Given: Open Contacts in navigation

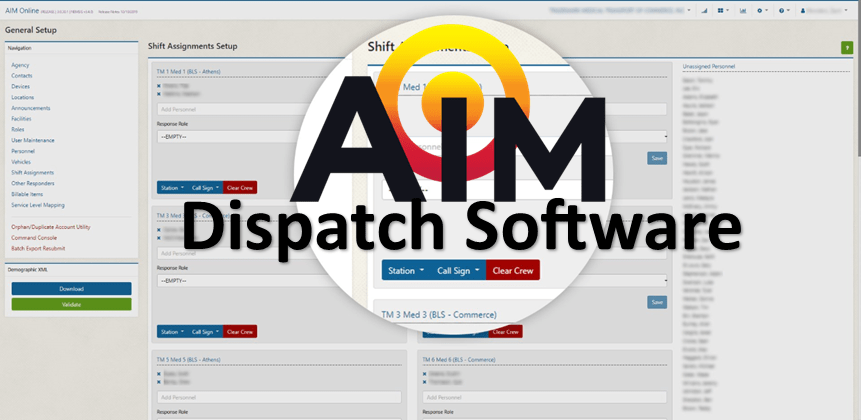Looking at the screenshot, I should 22,76.
